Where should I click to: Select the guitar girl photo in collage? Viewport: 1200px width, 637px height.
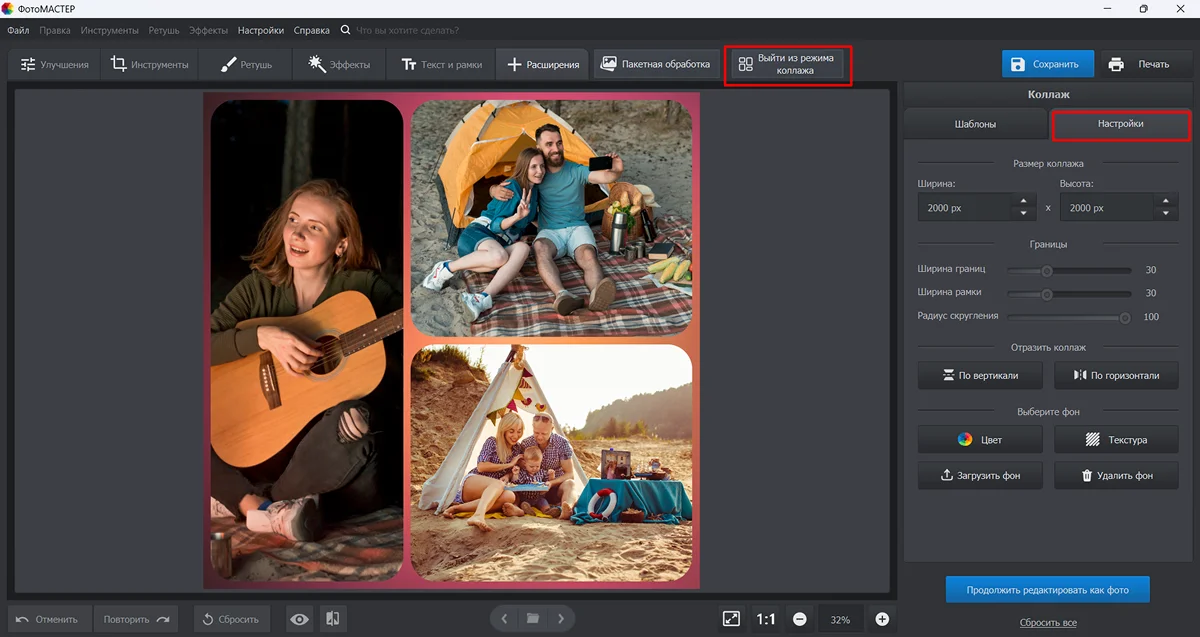(x=306, y=340)
